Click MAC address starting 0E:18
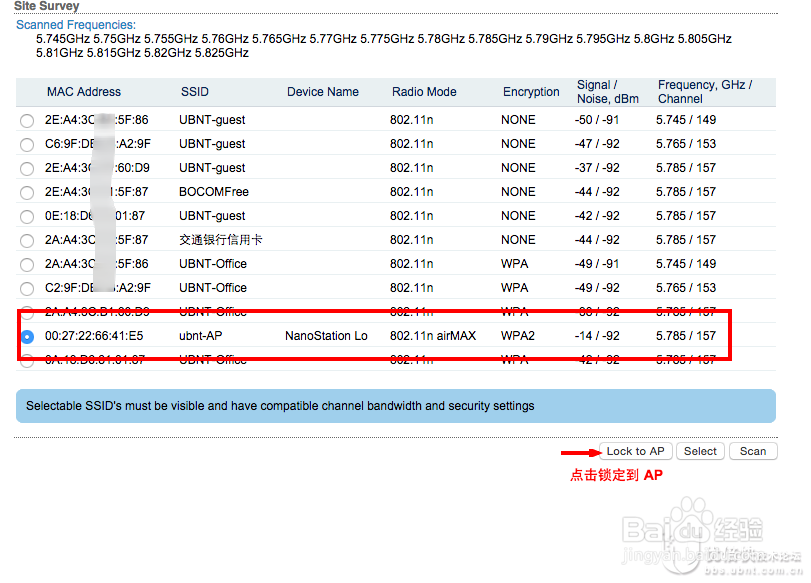811x583 pixels. pos(95,216)
